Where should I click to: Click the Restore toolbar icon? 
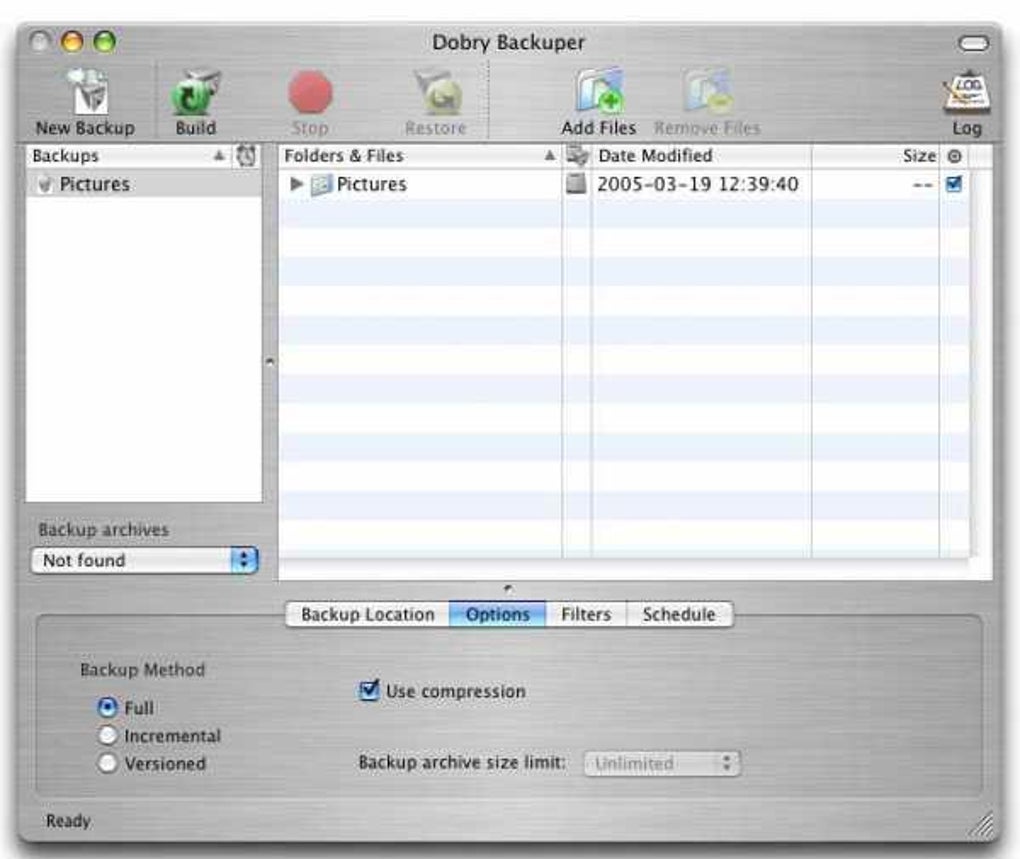click(437, 93)
